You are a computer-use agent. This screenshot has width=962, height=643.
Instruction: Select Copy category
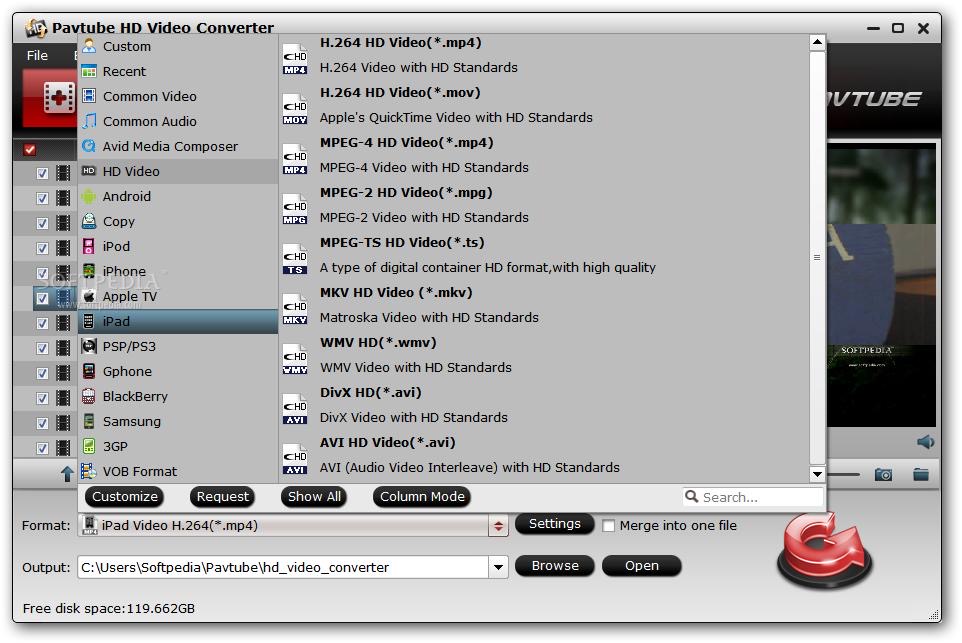[x=179, y=221]
